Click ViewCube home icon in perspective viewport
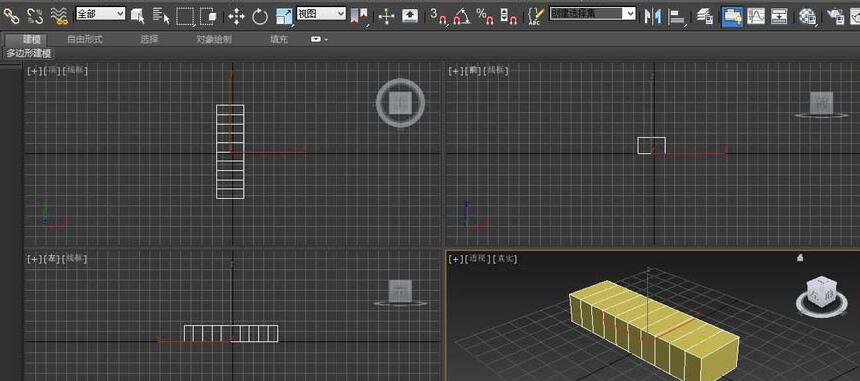Viewport: 860px width, 381px height. click(801, 257)
